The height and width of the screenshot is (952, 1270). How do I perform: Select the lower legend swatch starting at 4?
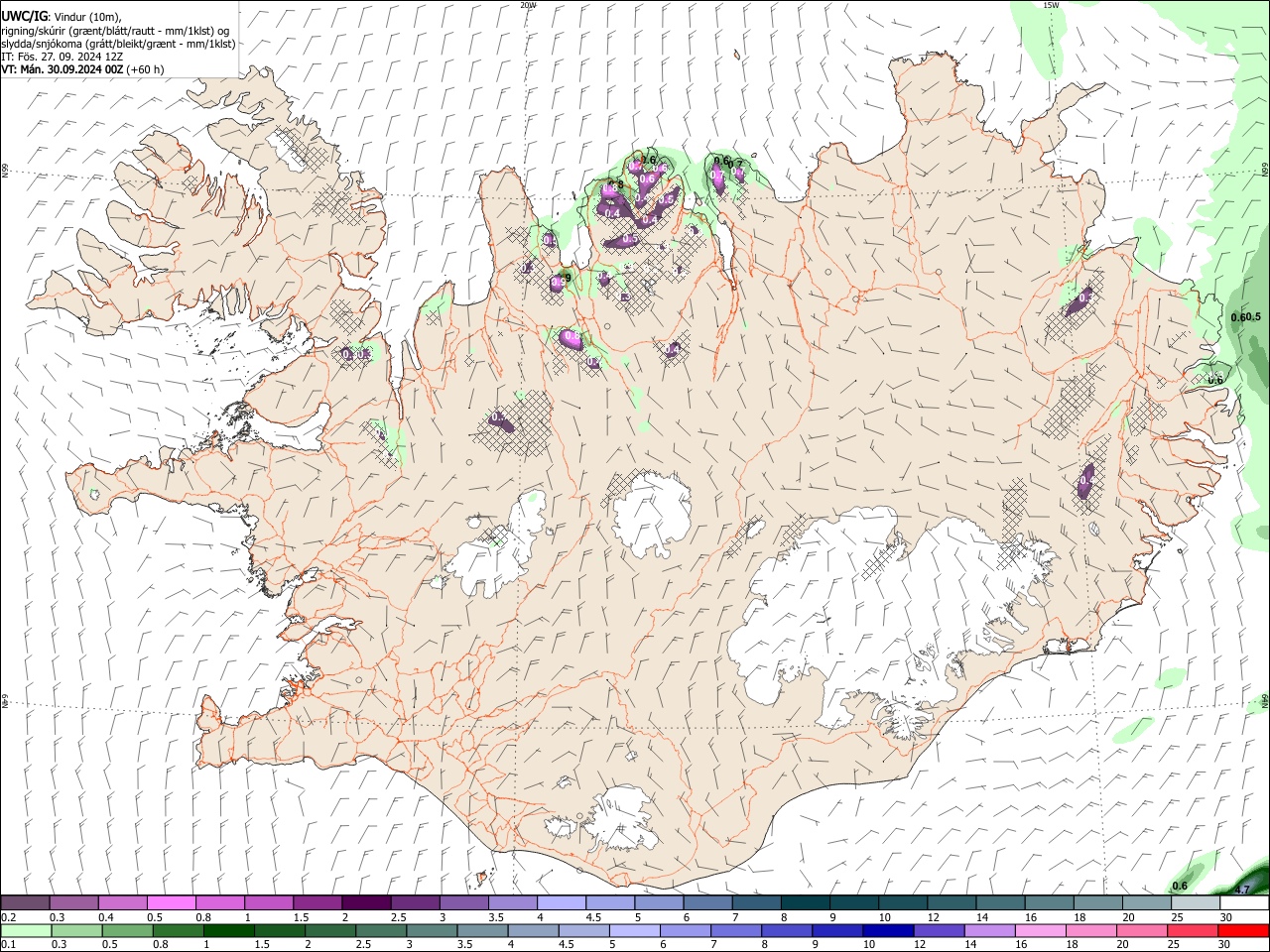click(533, 931)
